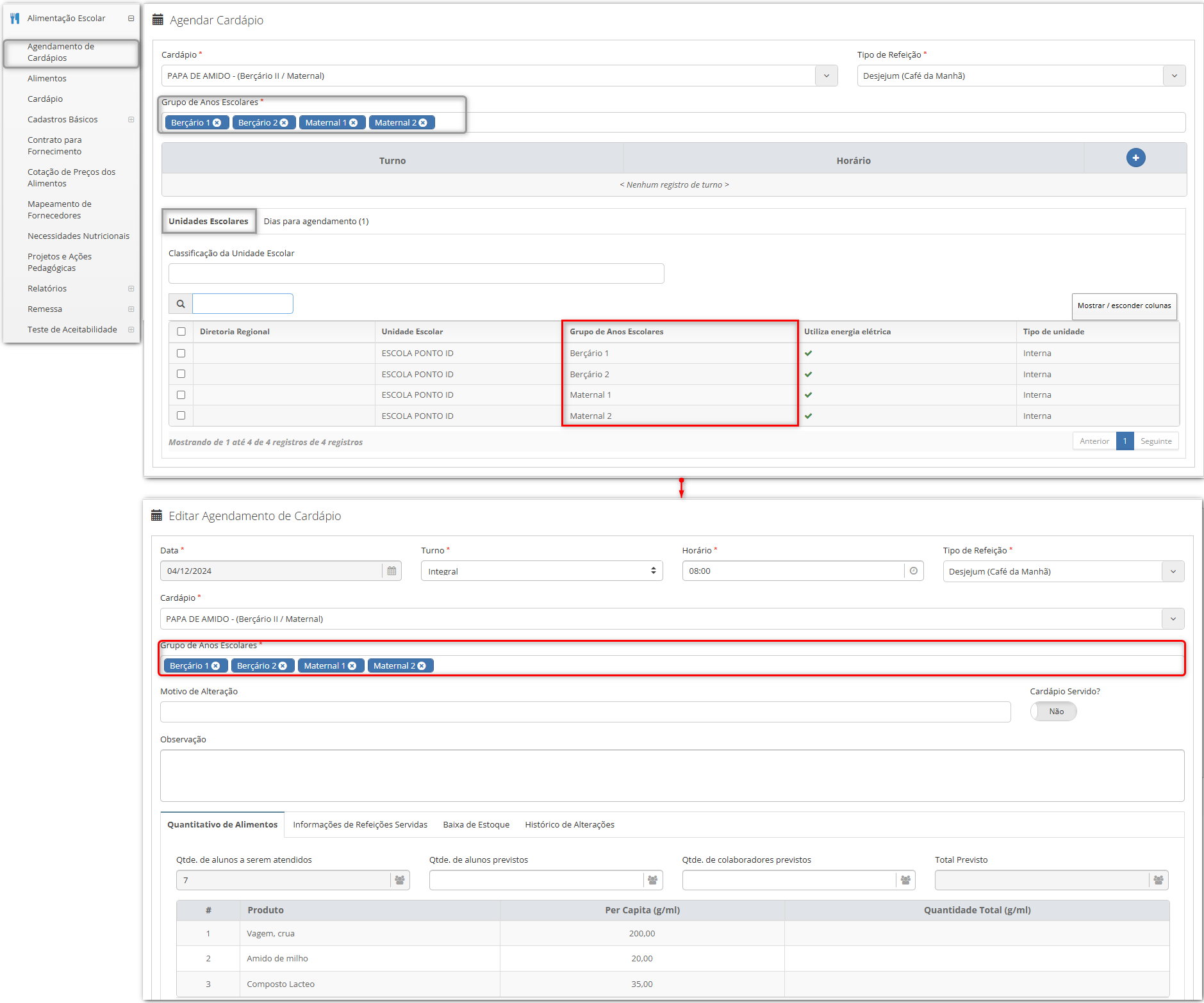Click people icon beside Total Previsto field

click(x=1159, y=880)
